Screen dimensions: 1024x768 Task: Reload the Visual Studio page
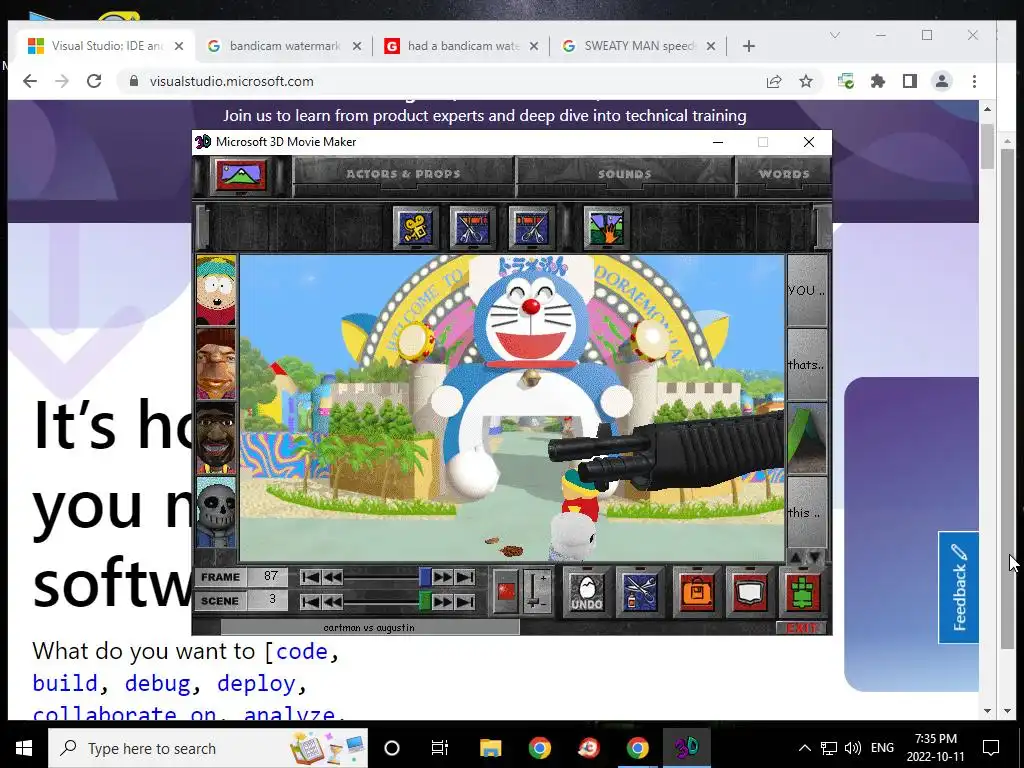(94, 81)
